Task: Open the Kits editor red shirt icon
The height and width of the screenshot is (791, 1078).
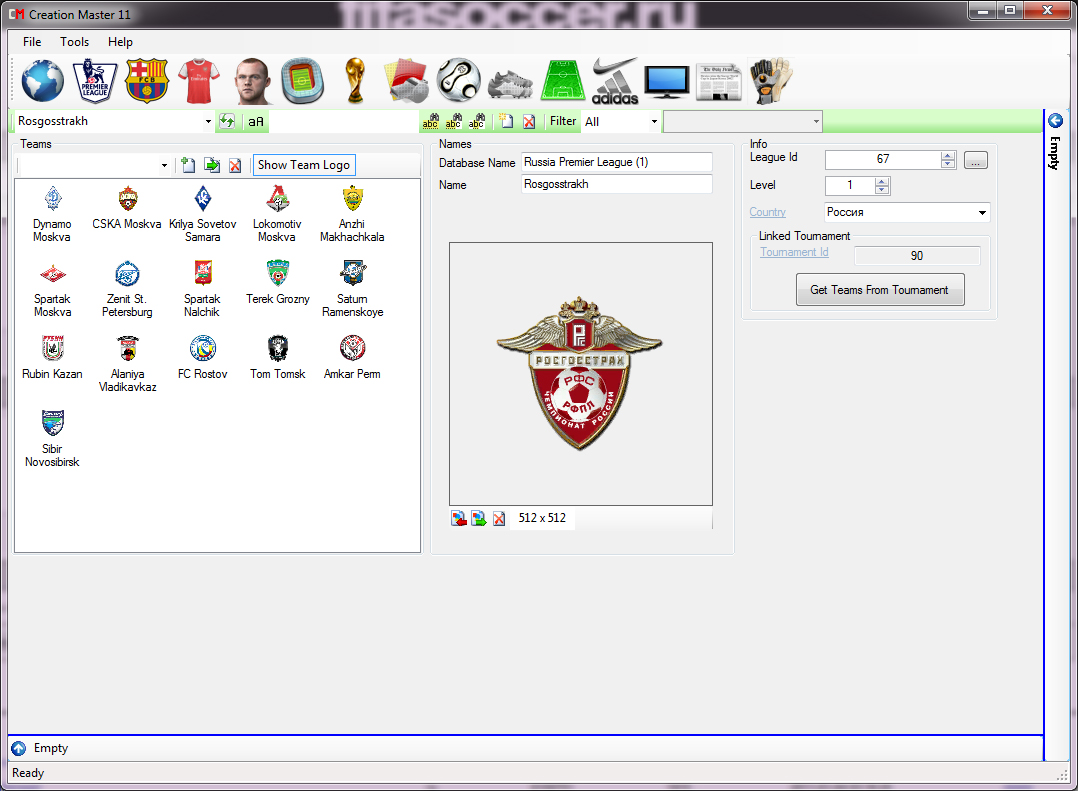Action: (199, 81)
